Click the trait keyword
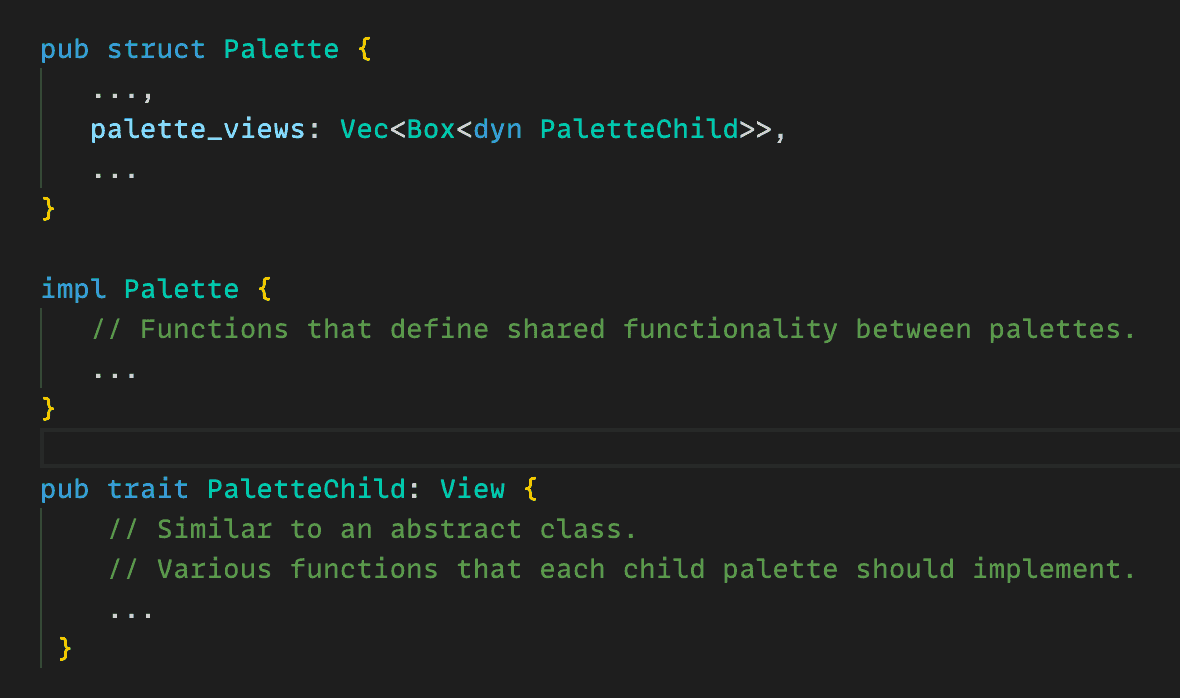Image resolution: width=1180 pixels, height=698 pixels. pos(148,489)
